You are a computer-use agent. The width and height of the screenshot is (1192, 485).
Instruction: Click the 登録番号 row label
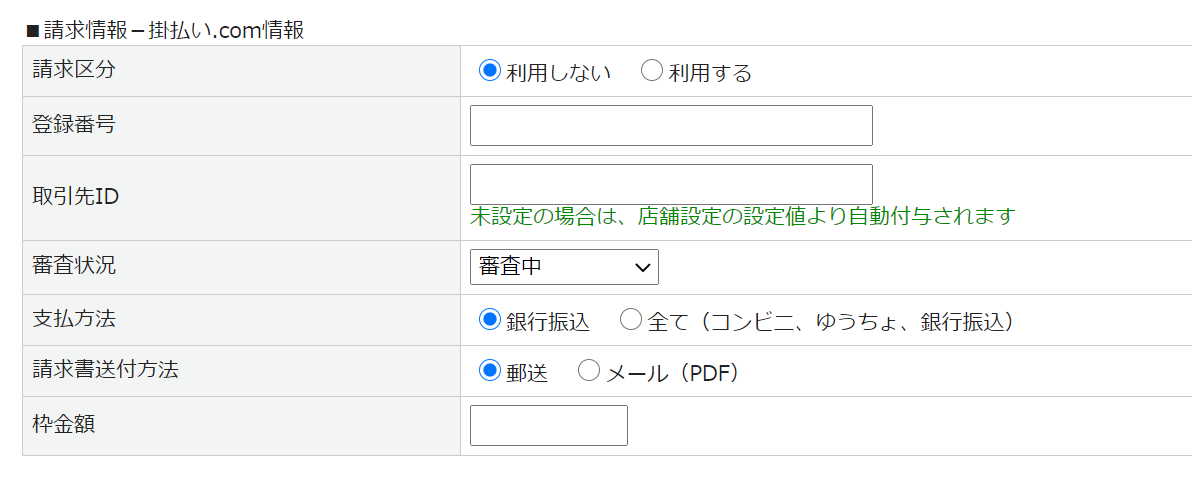74,125
